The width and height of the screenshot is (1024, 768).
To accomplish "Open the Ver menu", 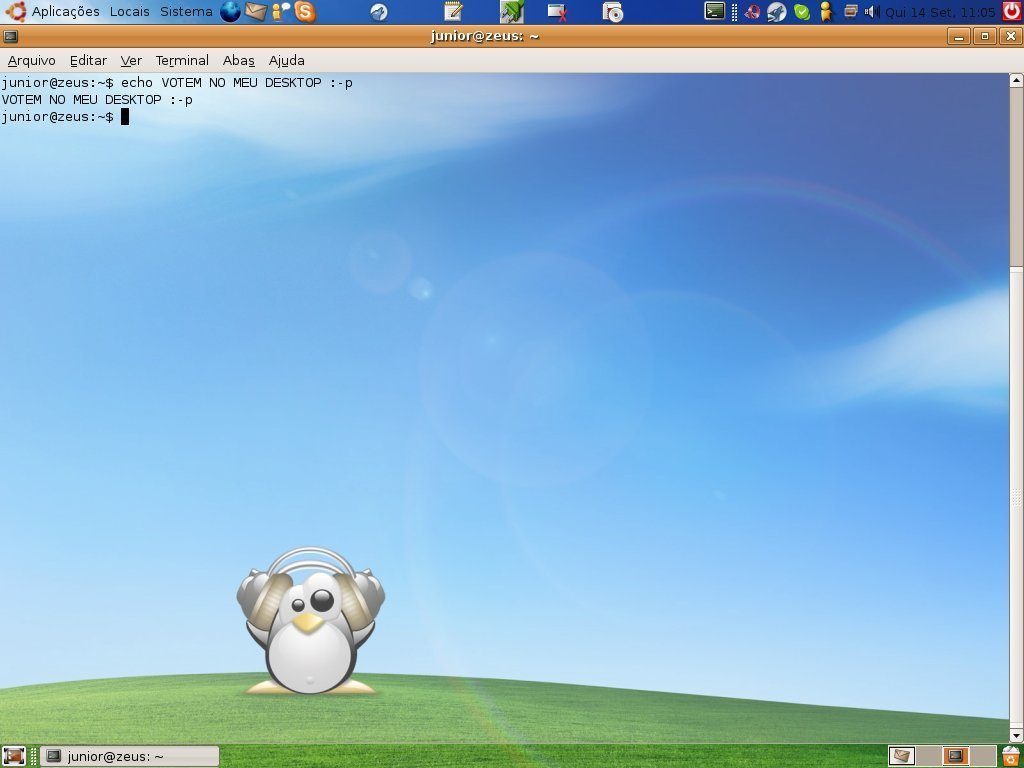I will point(131,61).
